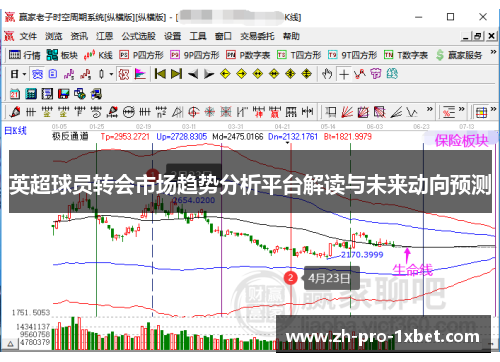Open the 设置 menu
This screenshot has height=362, width=500.
pos(172,36)
